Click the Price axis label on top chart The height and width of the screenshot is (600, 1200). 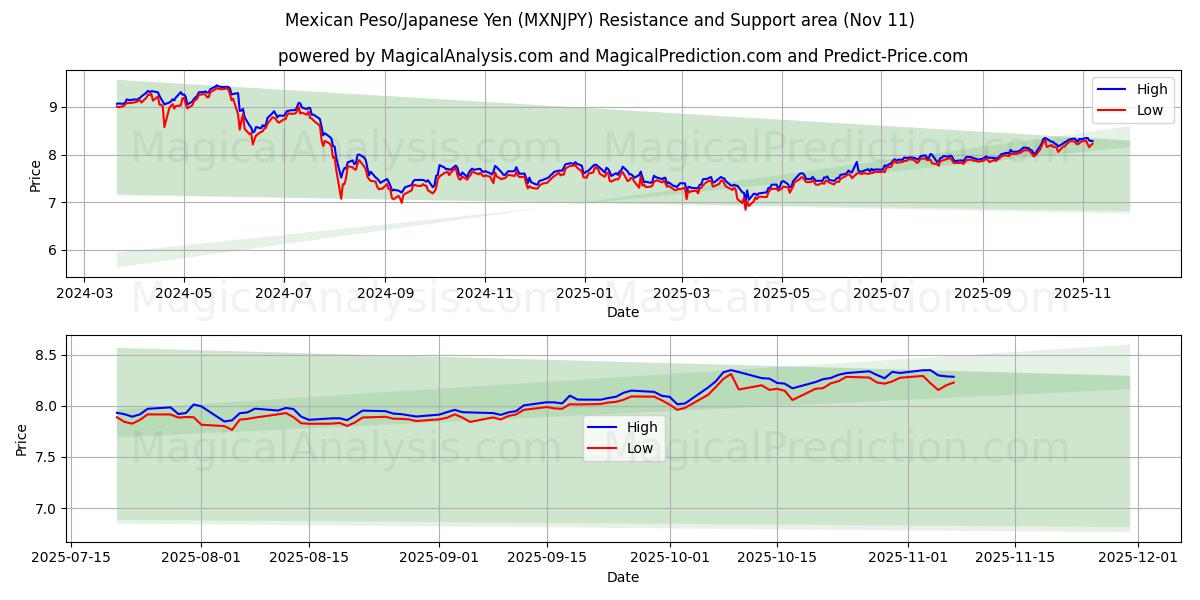tap(35, 175)
